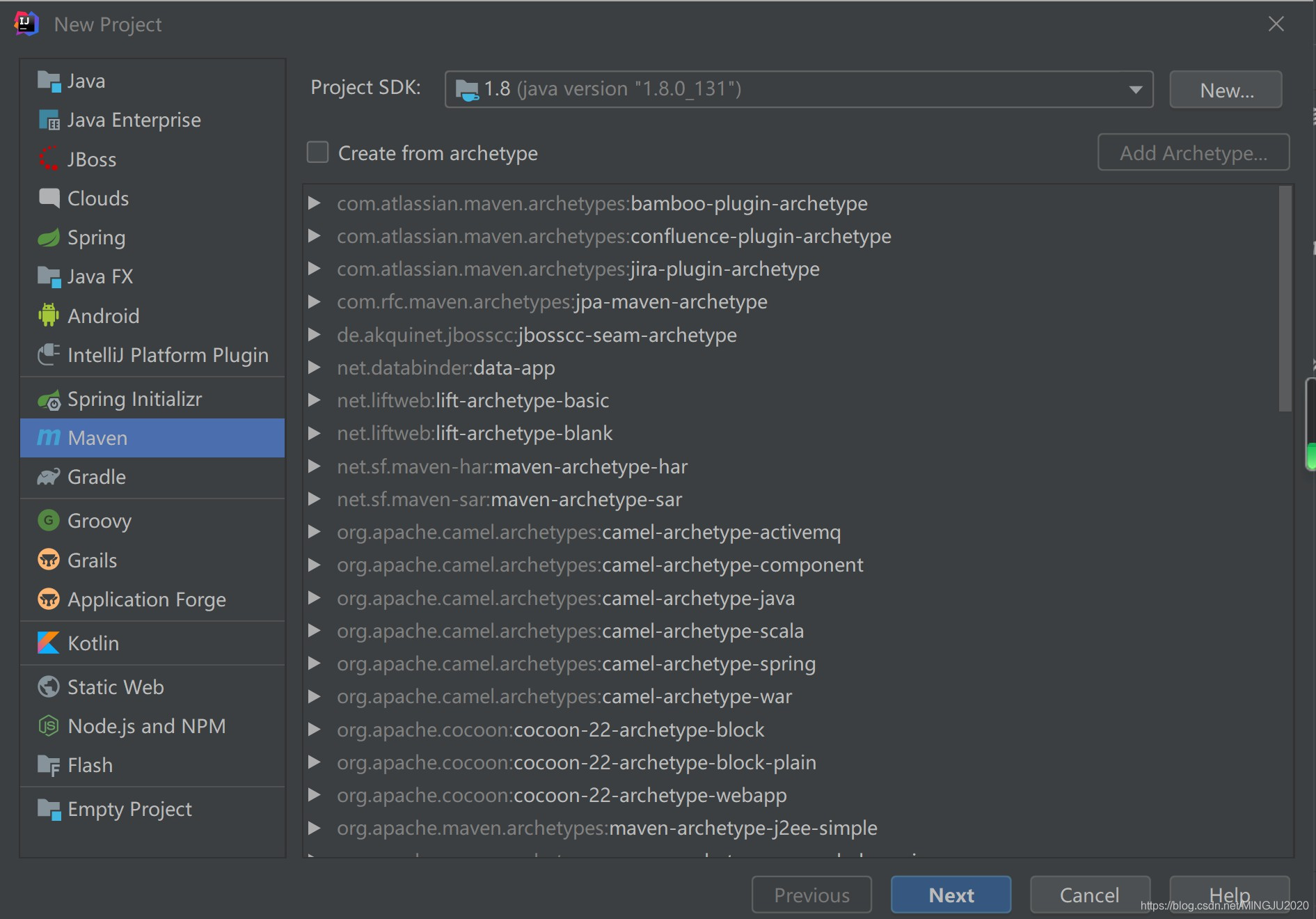Expand jira-plugin-archetype node
1316x919 pixels.
[x=315, y=269]
